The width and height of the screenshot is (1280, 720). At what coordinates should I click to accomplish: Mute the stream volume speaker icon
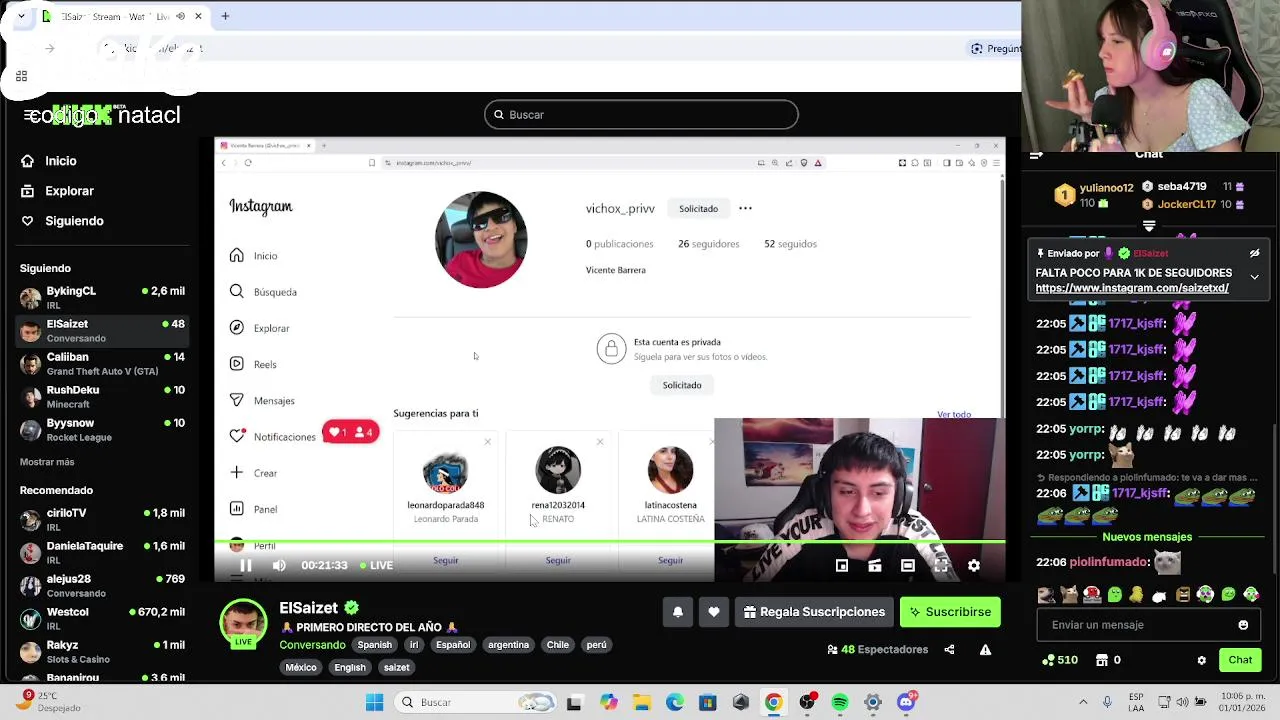tap(279, 565)
